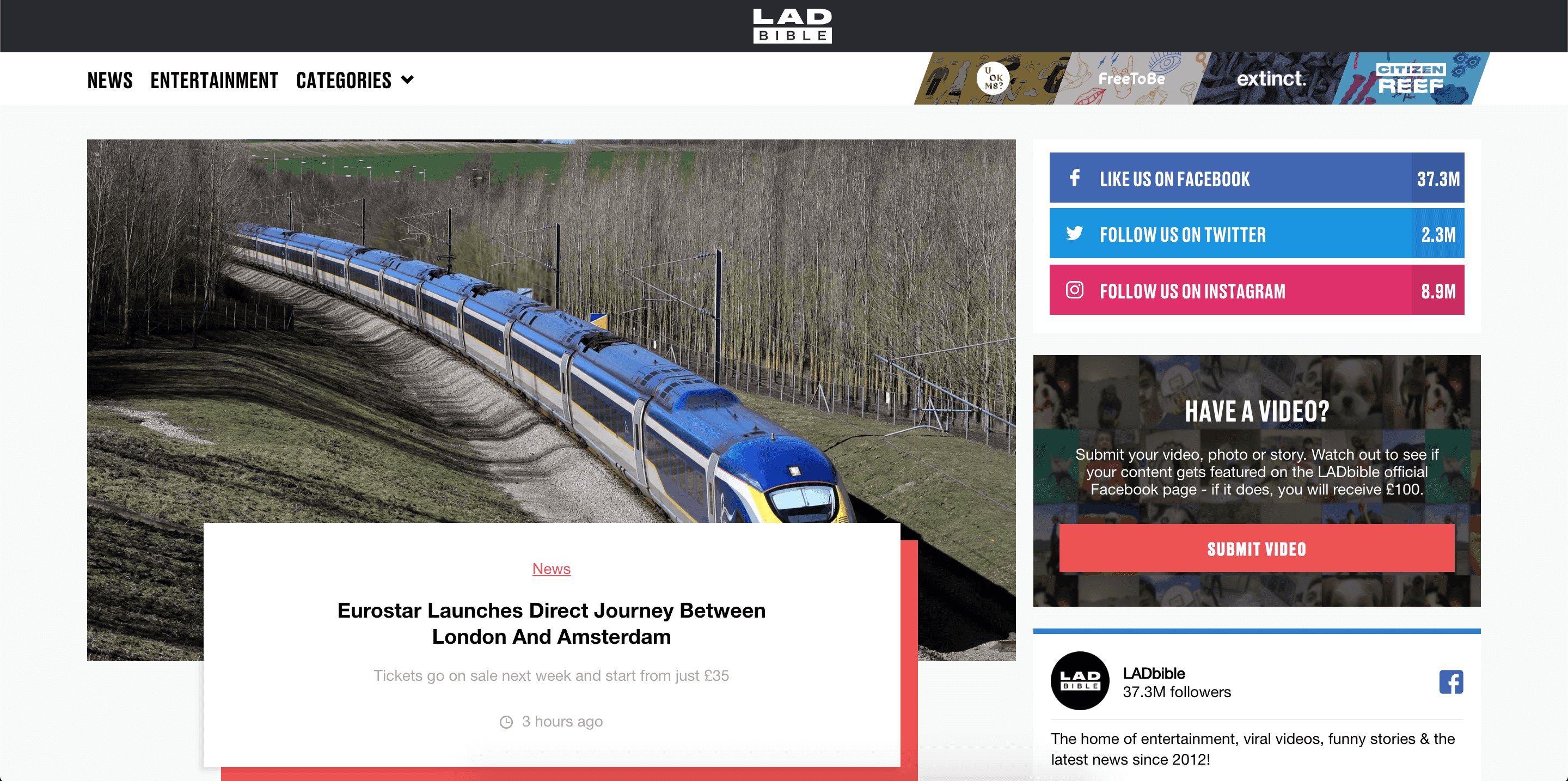The width and height of the screenshot is (1568, 781).
Task: Open the Categories menu
Action: pos(344,80)
